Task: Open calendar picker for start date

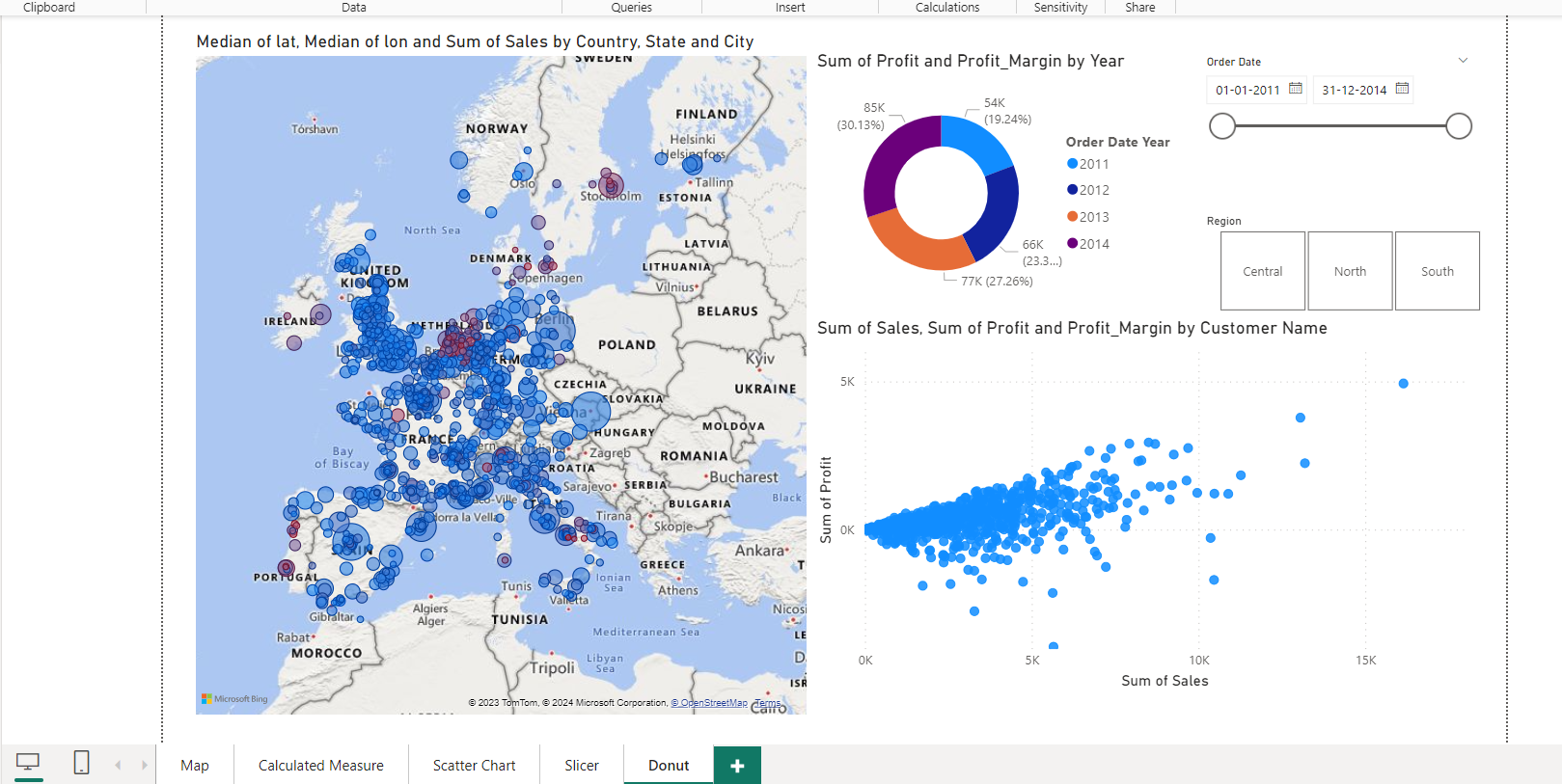Action: click(x=1296, y=89)
